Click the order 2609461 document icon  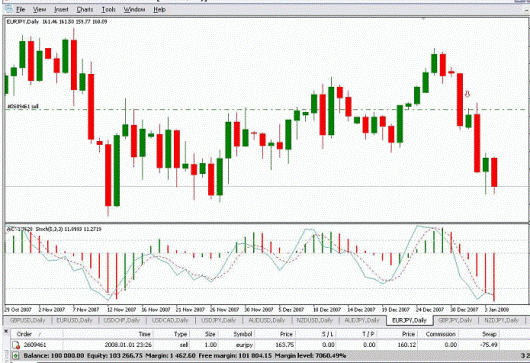pyautogui.click(x=16, y=345)
